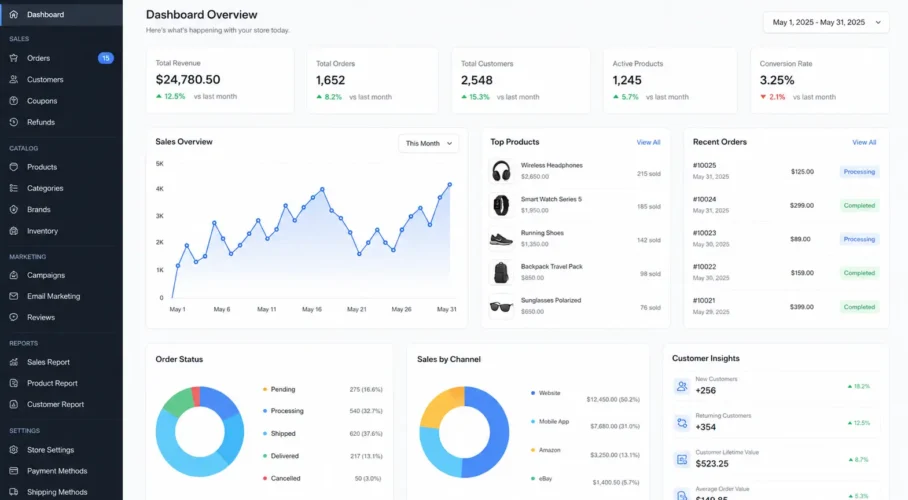908x500 pixels.
Task: Open the Sales Report page
Action: pyautogui.click(x=61, y=362)
